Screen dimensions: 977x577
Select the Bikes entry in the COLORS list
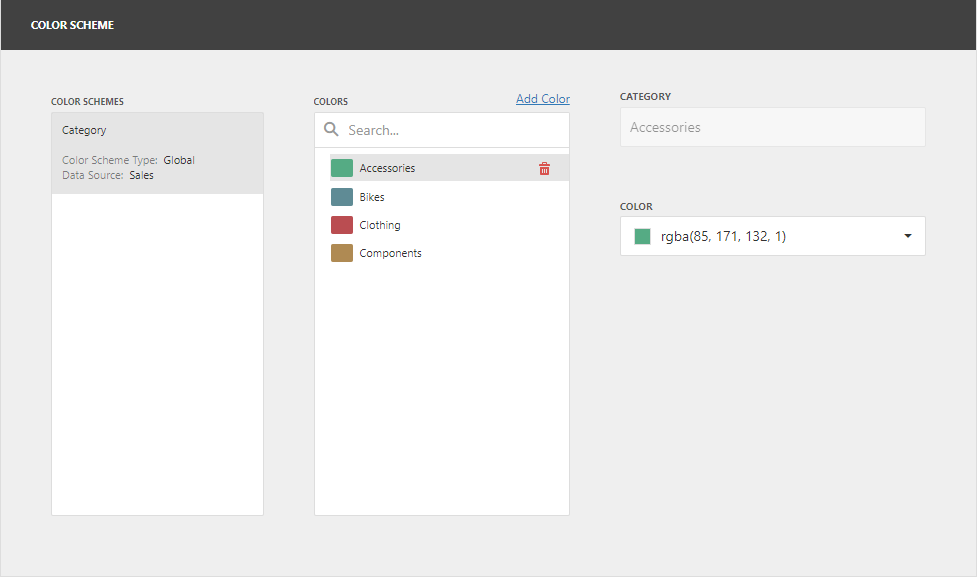pos(370,196)
